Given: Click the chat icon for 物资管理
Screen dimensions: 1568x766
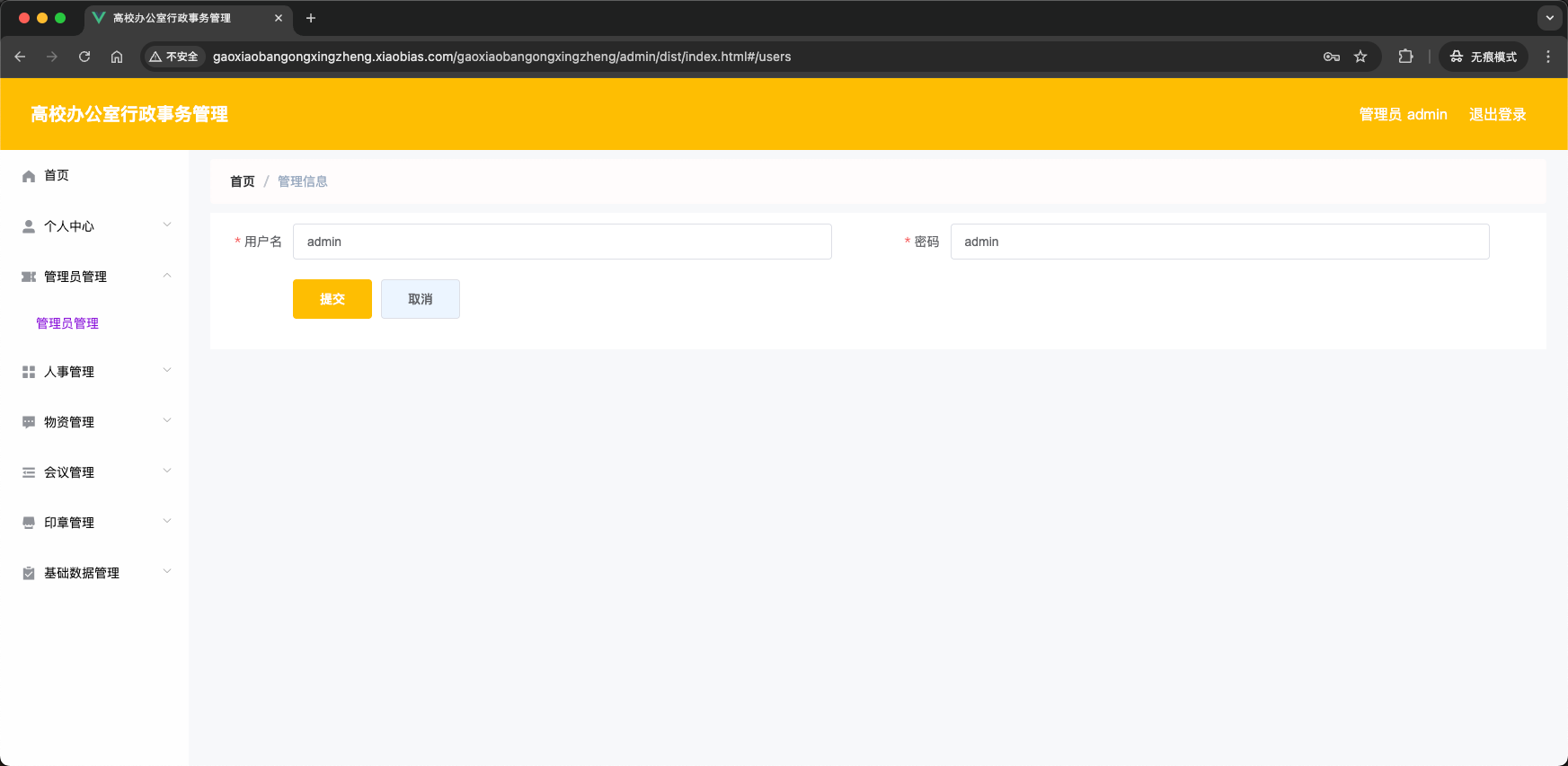Looking at the screenshot, I should pyautogui.click(x=29, y=422).
